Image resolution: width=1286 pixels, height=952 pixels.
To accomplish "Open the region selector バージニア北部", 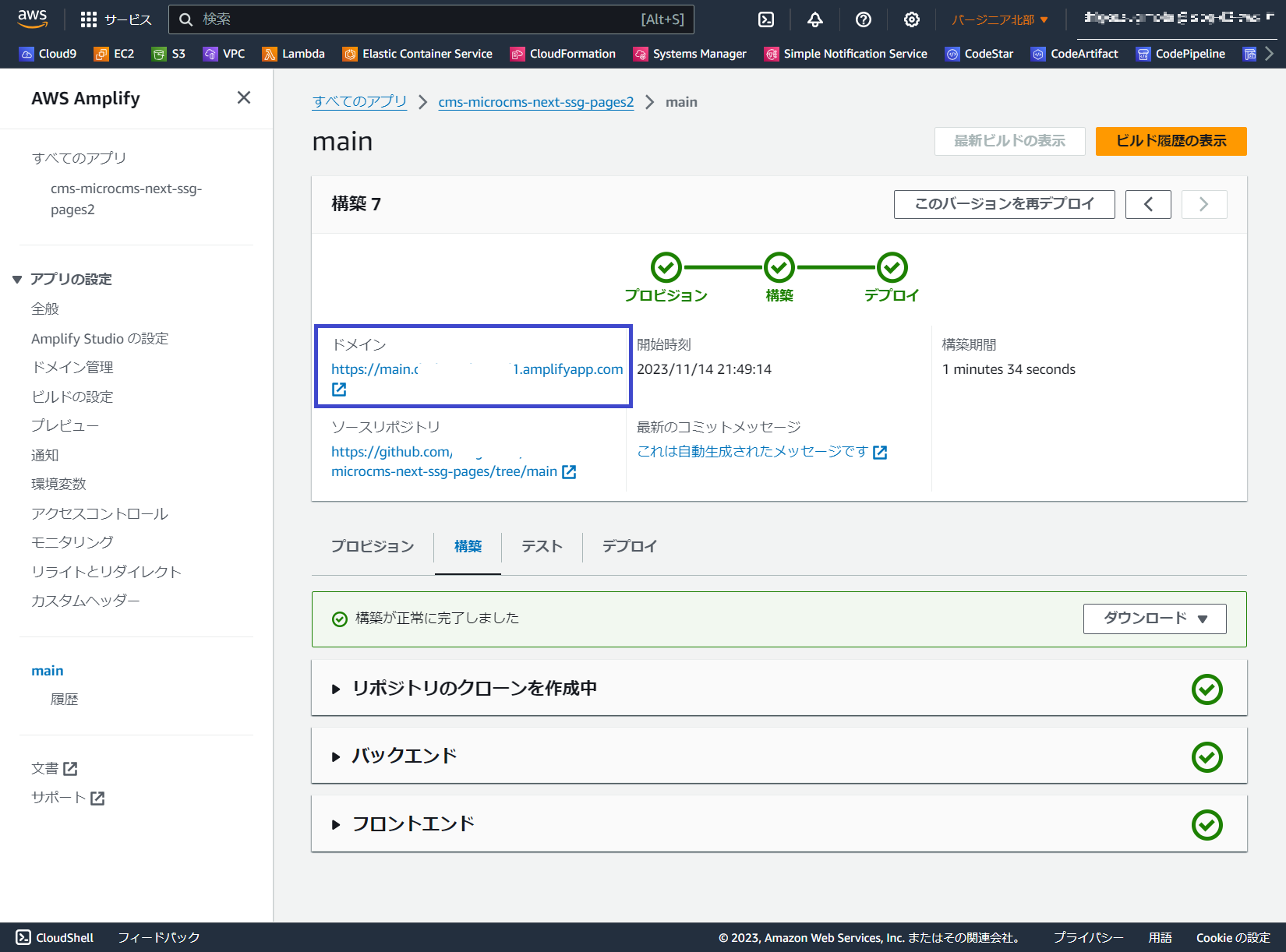I will [x=1000, y=19].
